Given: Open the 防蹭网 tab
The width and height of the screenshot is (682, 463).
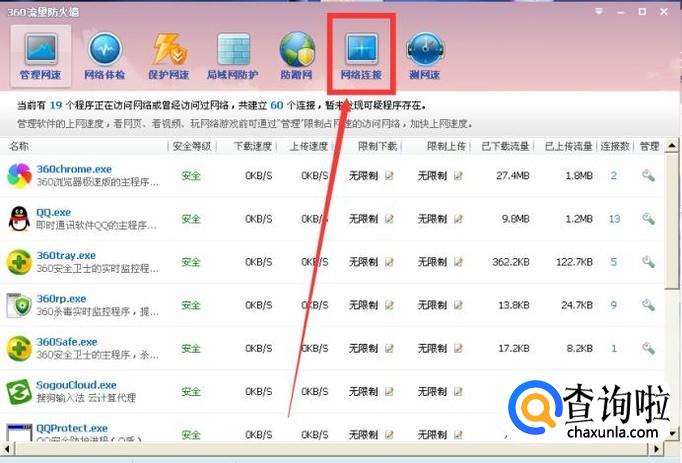Looking at the screenshot, I should [297, 56].
